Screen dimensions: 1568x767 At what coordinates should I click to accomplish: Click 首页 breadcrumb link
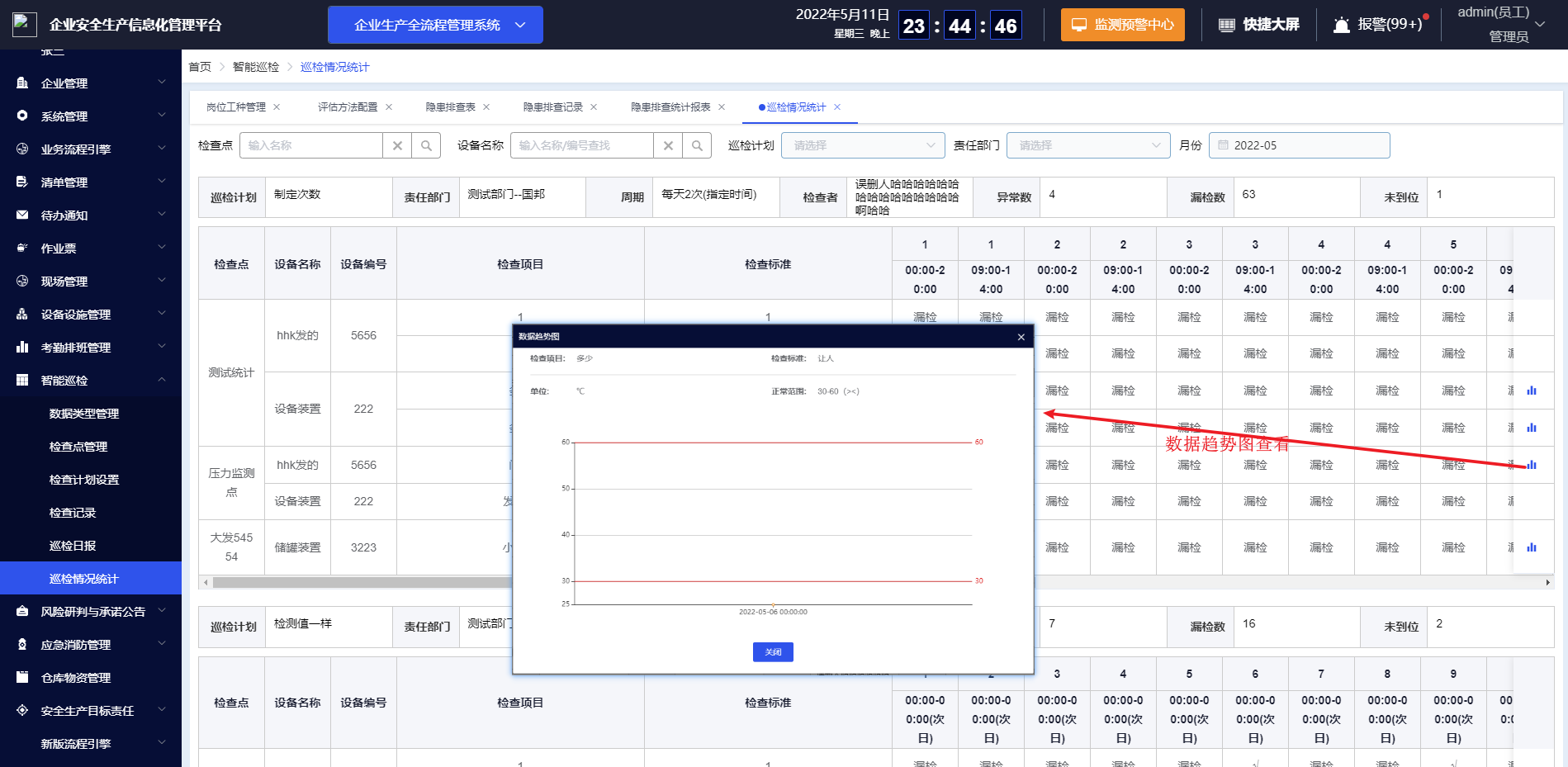pyautogui.click(x=200, y=67)
